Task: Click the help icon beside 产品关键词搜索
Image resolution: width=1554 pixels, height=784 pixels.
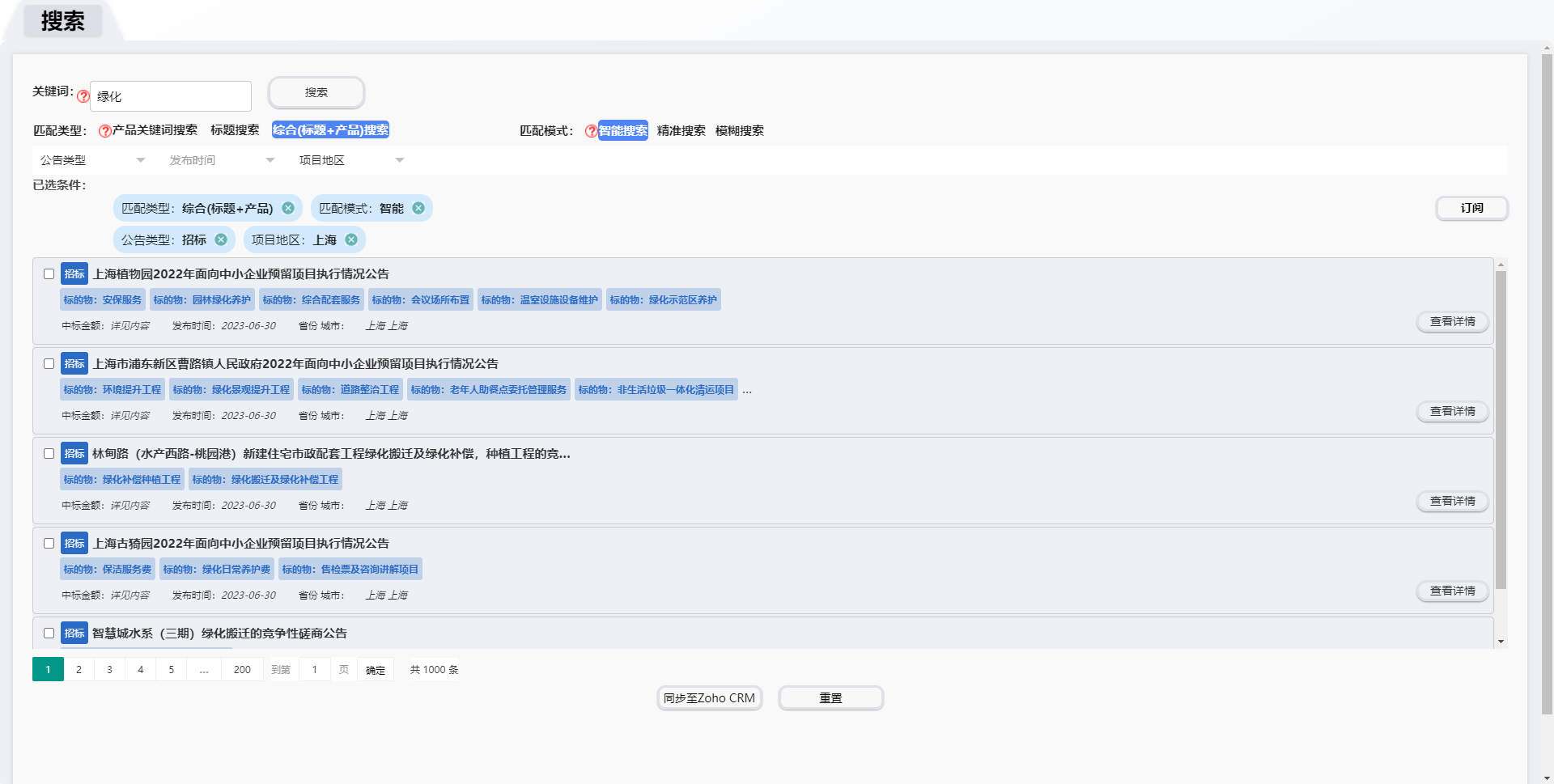Action: [104, 131]
